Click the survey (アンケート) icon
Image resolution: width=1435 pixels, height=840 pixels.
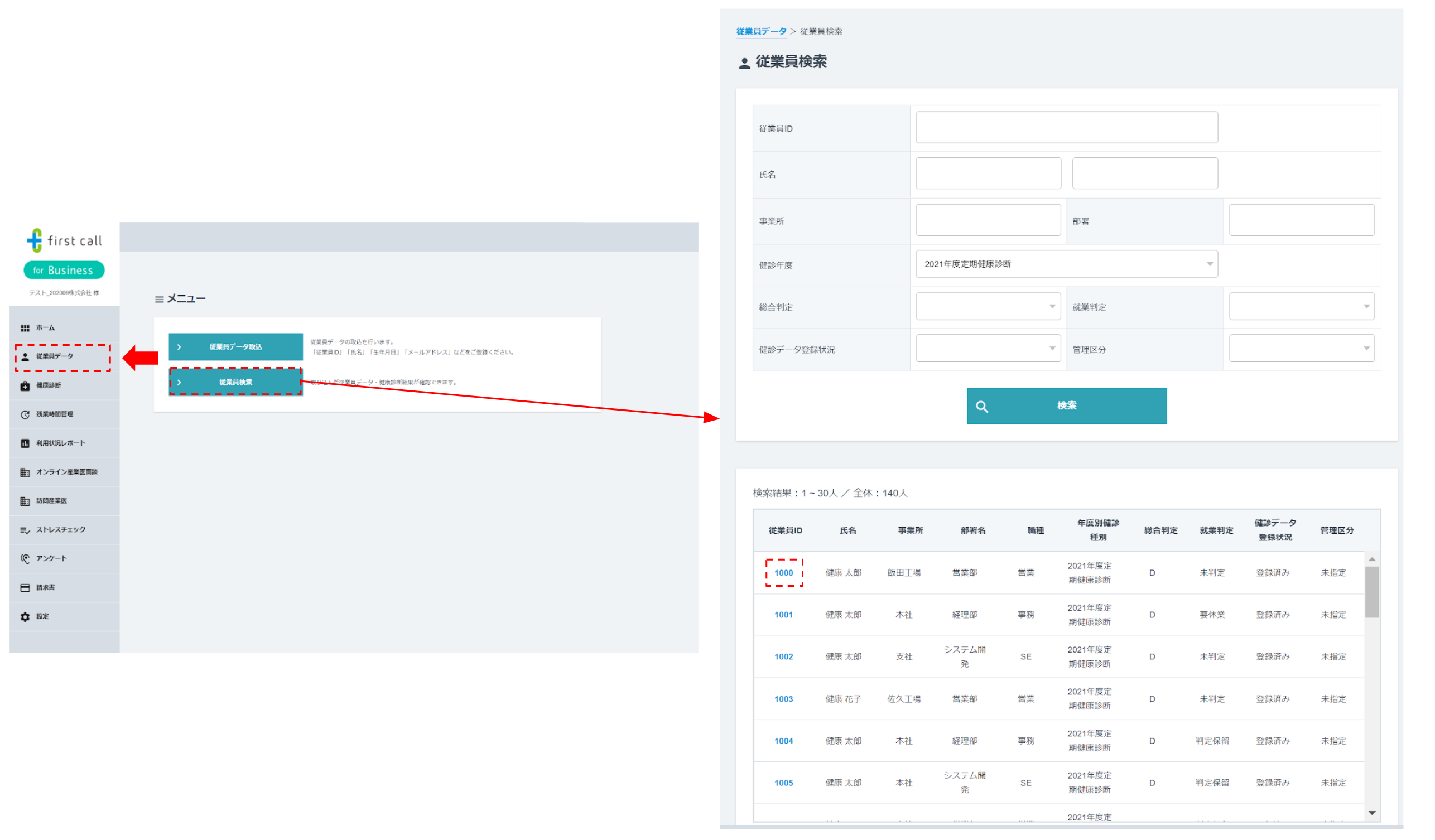tap(25, 559)
